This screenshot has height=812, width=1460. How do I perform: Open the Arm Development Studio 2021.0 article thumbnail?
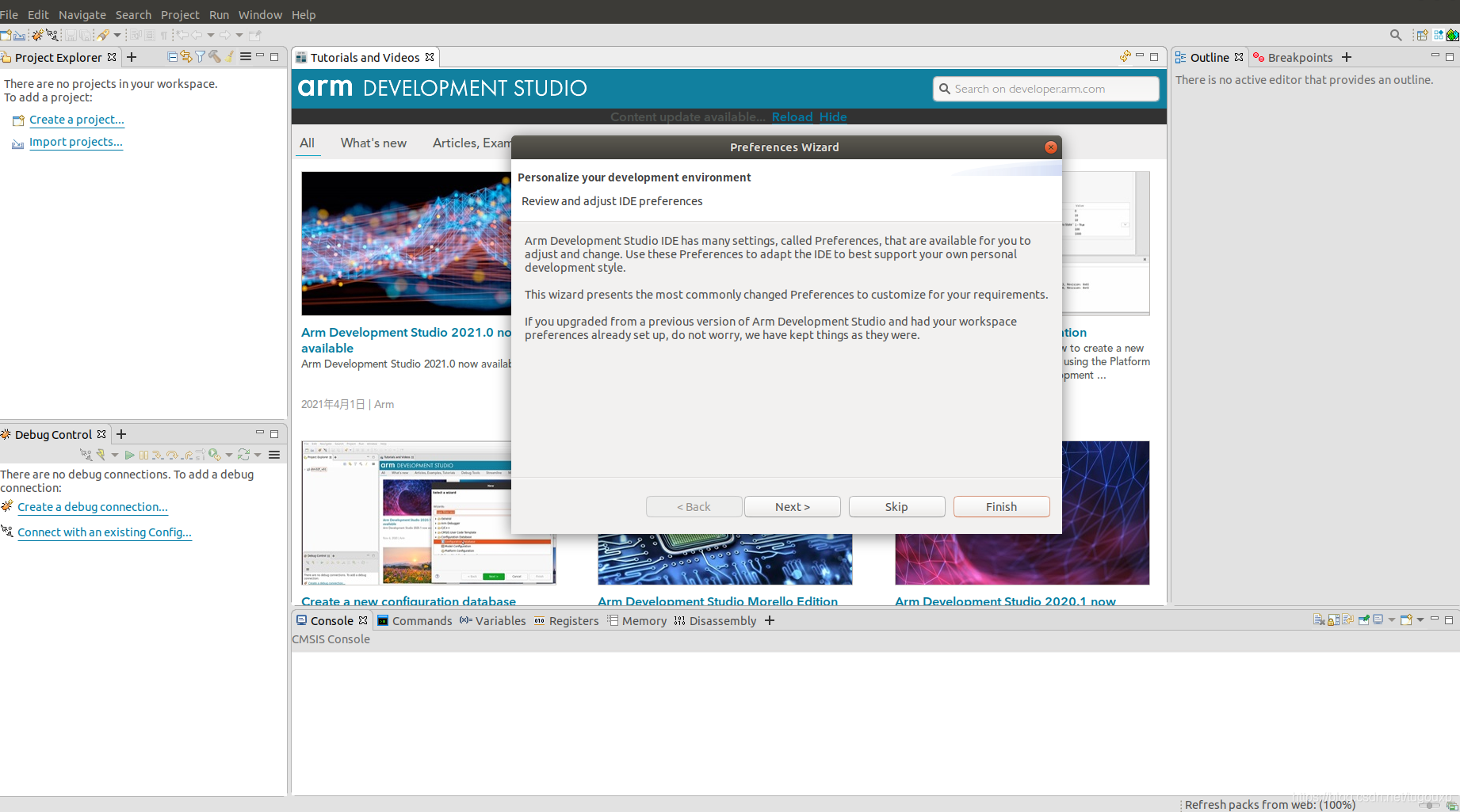(406, 243)
